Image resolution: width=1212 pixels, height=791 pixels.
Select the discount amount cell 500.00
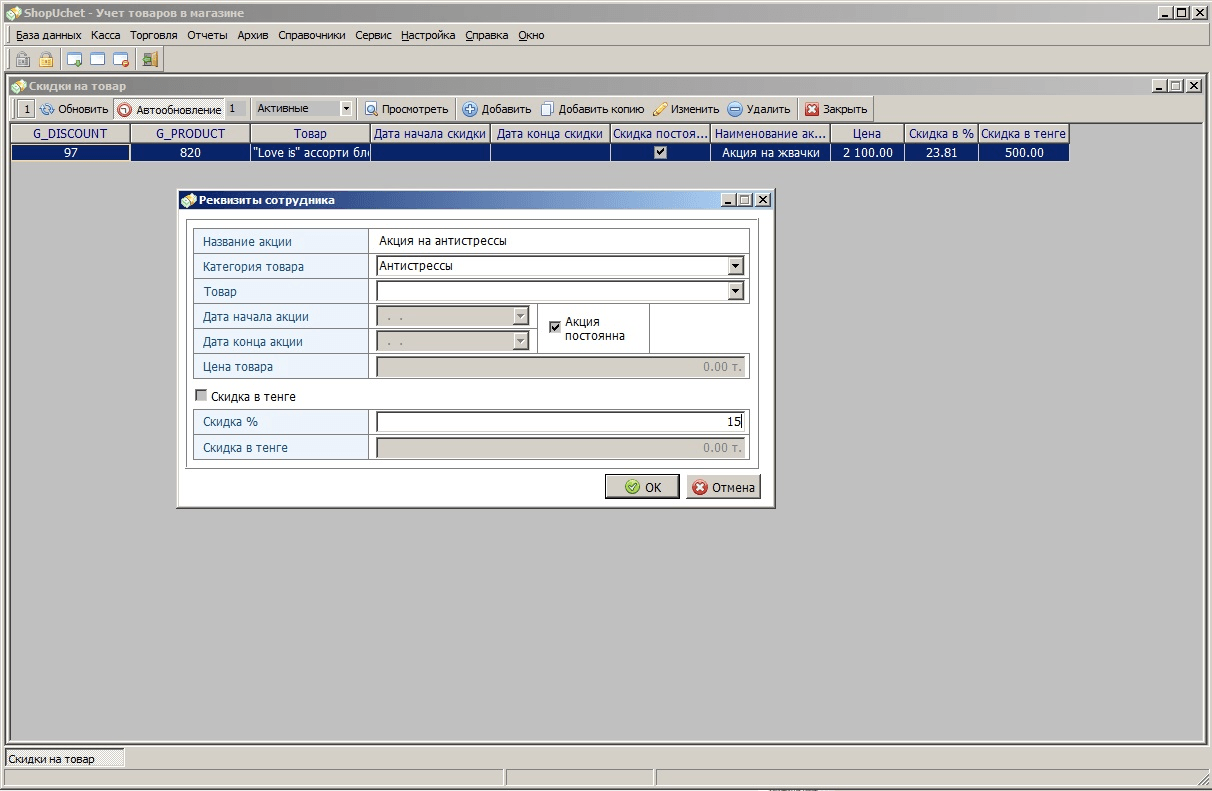pyautogui.click(x=1024, y=153)
